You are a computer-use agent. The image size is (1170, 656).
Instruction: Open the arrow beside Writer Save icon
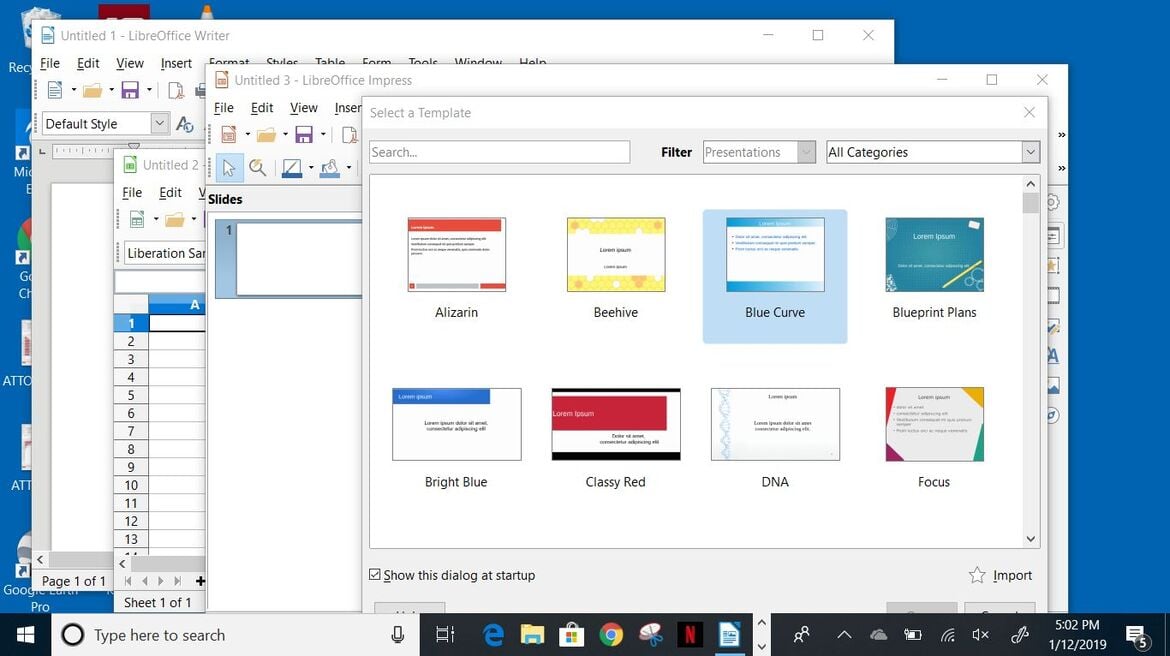point(149,90)
